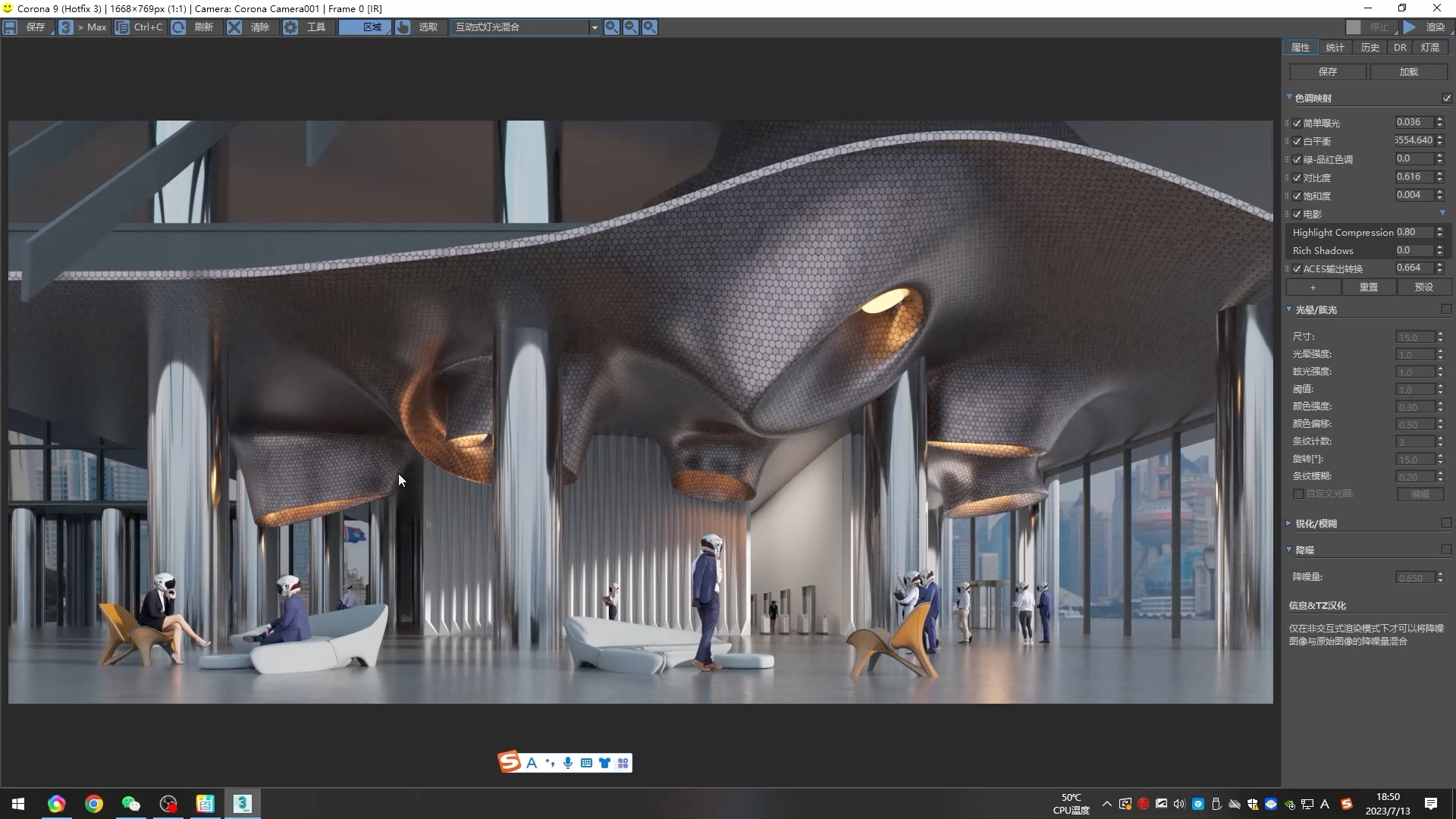Drag the 对比度 value slider
The image size is (1456, 819).
click(1415, 177)
